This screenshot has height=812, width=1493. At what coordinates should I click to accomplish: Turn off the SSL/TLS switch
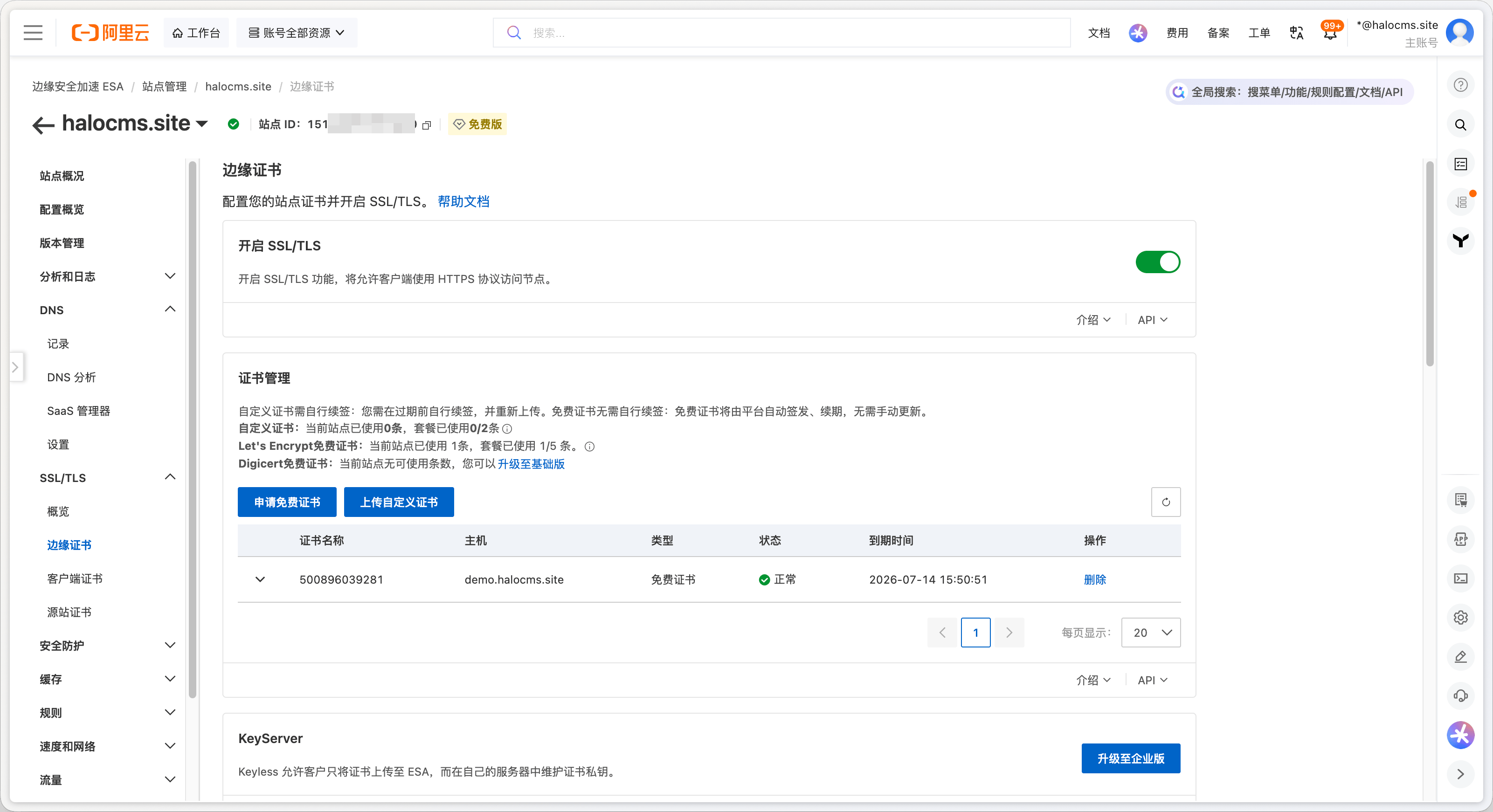(1157, 262)
